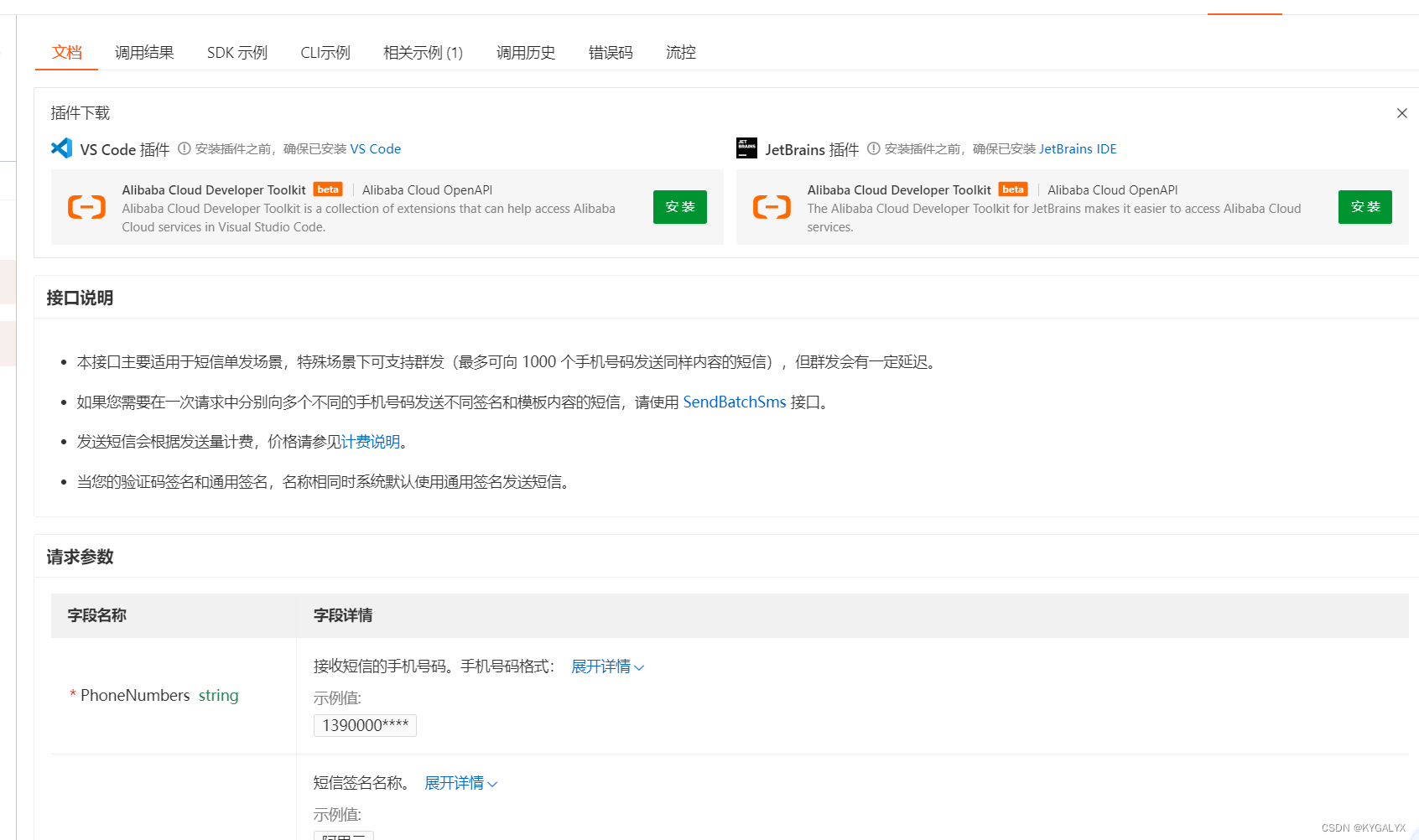View the 相关示例 (1) tab
This screenshot has width=1419, height=840.
coord(423,53)
